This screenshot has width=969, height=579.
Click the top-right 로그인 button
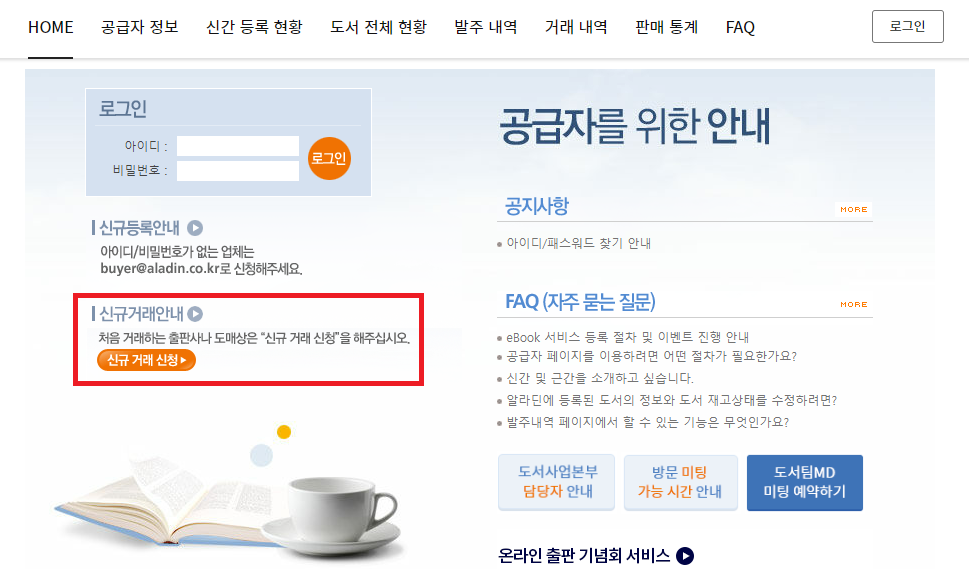coord(908,27)
